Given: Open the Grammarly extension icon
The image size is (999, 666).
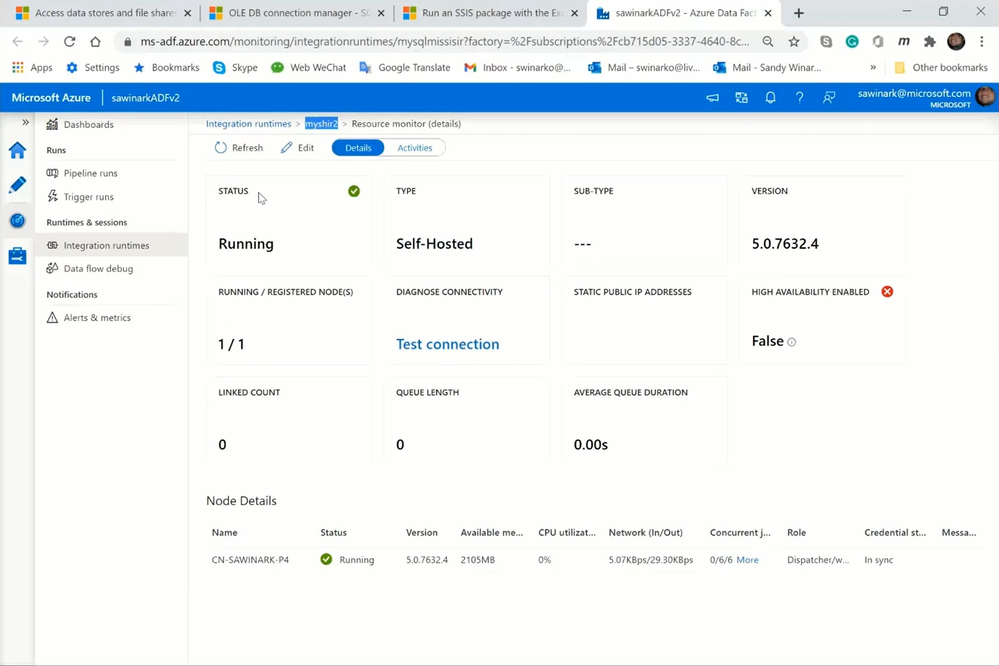Looking at the screenshot, I should [x=852, y=41].
